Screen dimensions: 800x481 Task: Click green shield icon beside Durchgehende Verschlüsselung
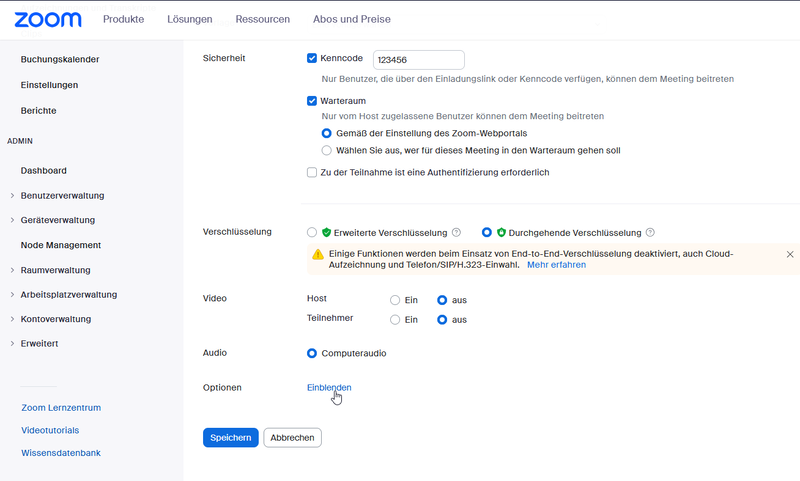coord(502,233)
